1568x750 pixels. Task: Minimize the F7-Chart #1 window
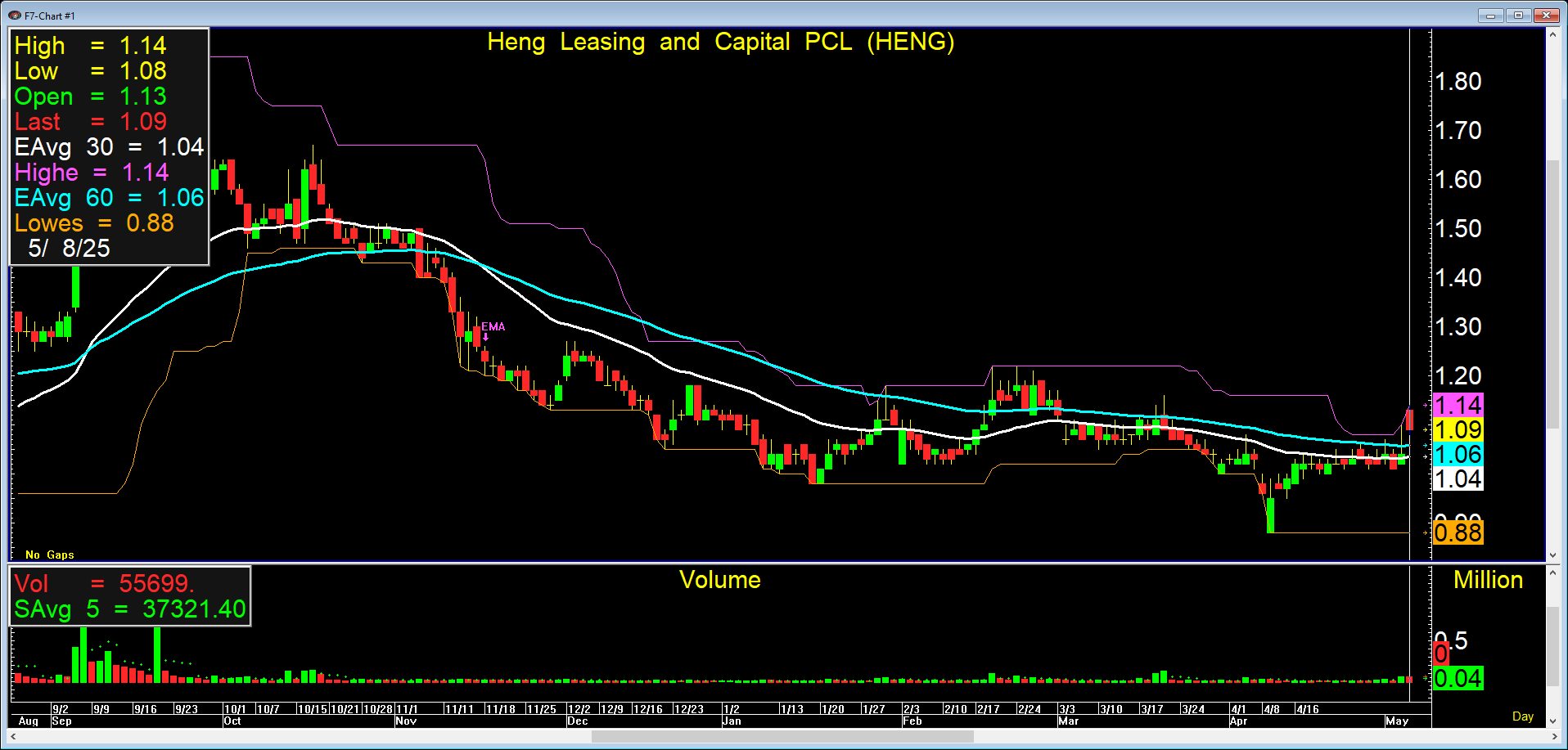click(1490, 16)
